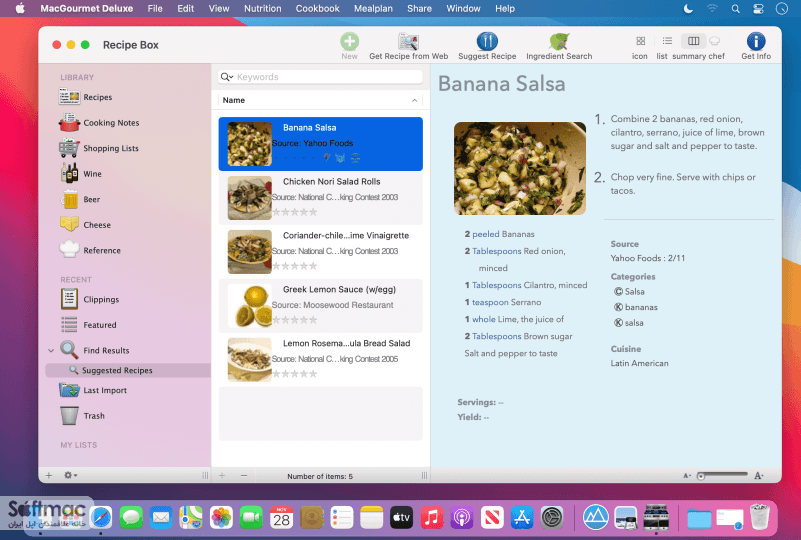
Task: Collapse the Find Results group
Action: pyautogui.click(x=51, y=350)
